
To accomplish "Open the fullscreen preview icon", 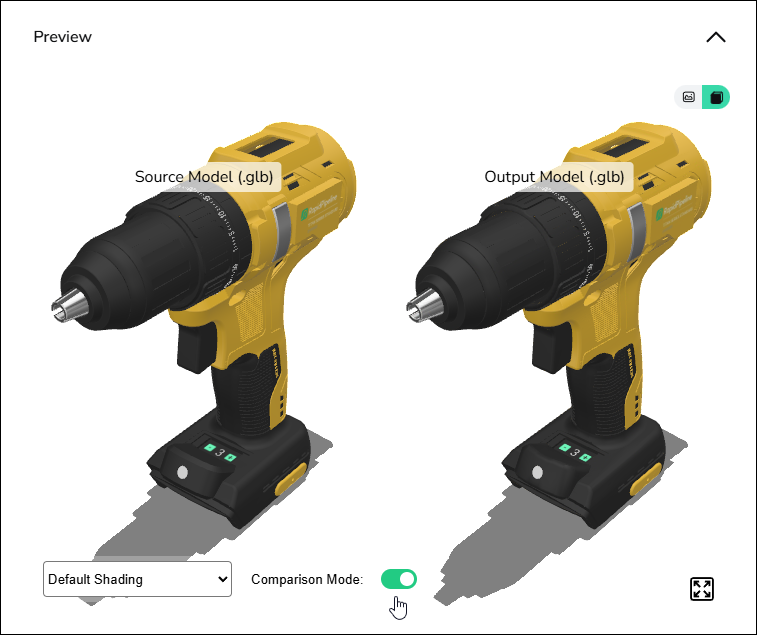I will click(x=702, y=589).
